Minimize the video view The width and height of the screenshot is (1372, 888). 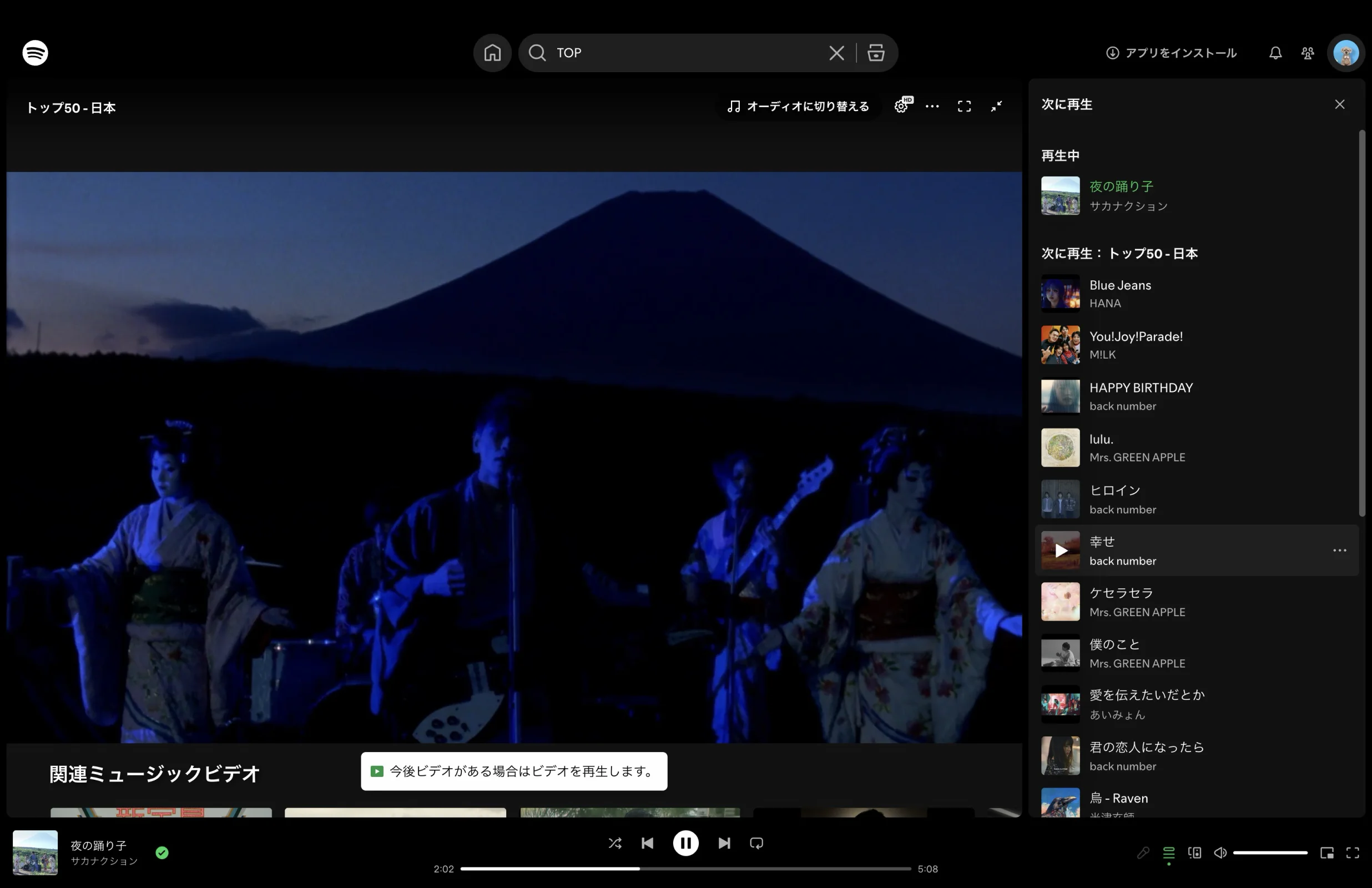pos(996,106)
